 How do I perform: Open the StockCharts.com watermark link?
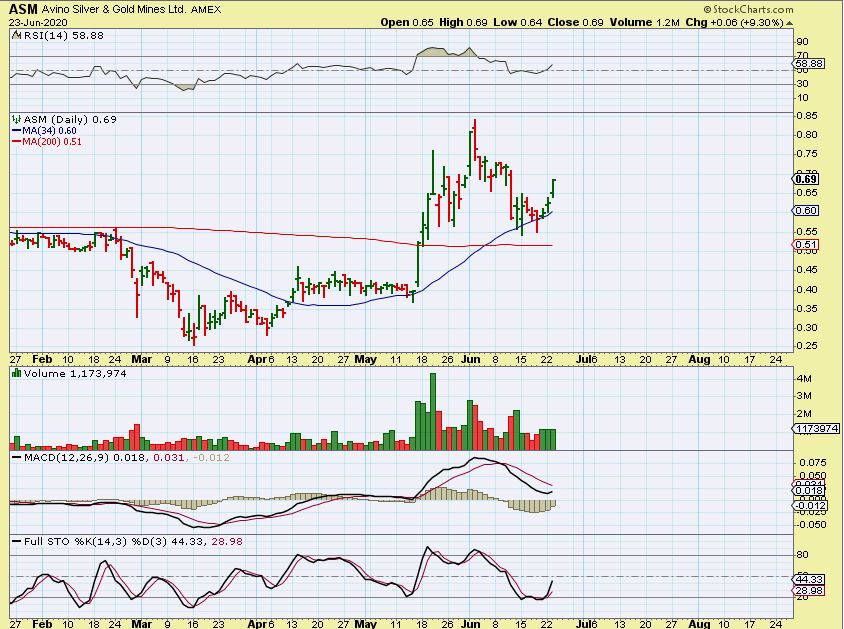pyautogui.click(x=785, y=8)
